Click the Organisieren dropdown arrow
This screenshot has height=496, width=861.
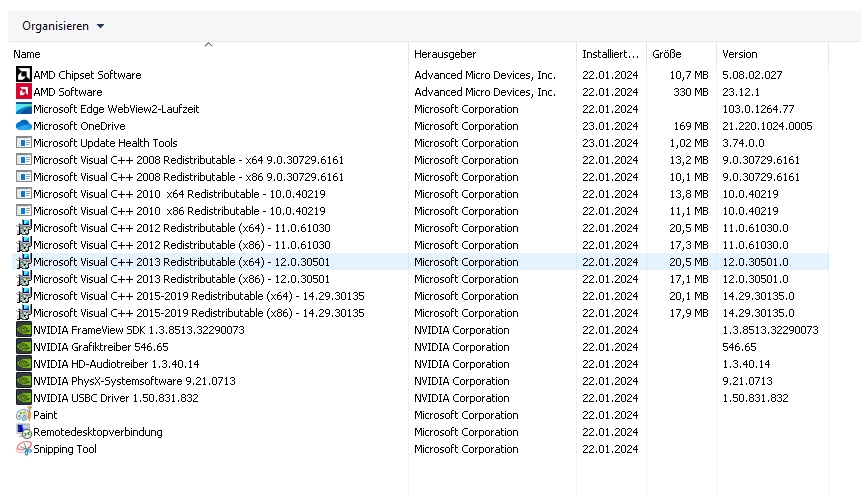coord(100,26)
